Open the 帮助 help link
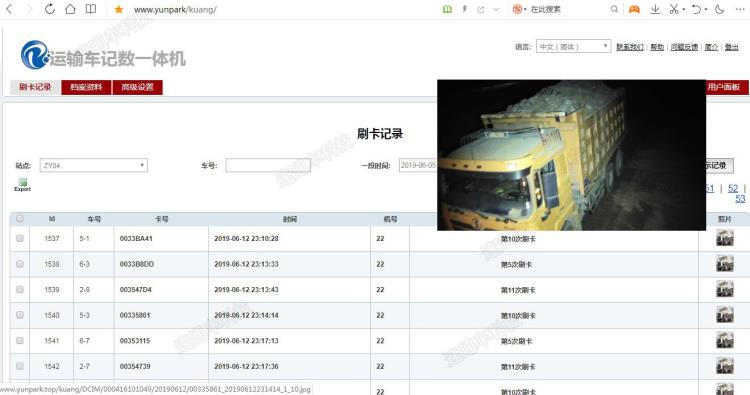Viewport: 750px width, 395px height. point(657,47)
